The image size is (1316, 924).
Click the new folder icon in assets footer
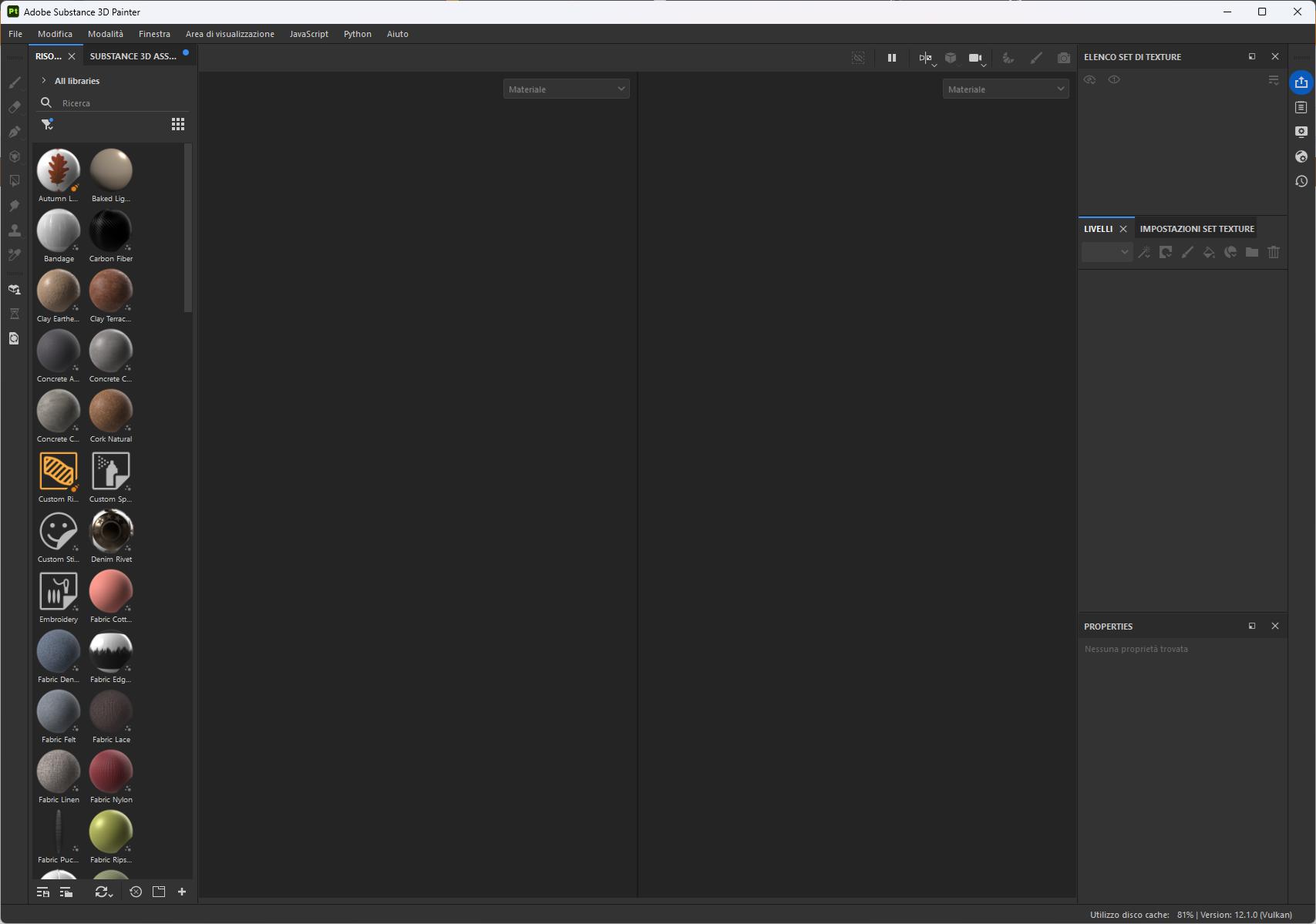coord(159,892)
